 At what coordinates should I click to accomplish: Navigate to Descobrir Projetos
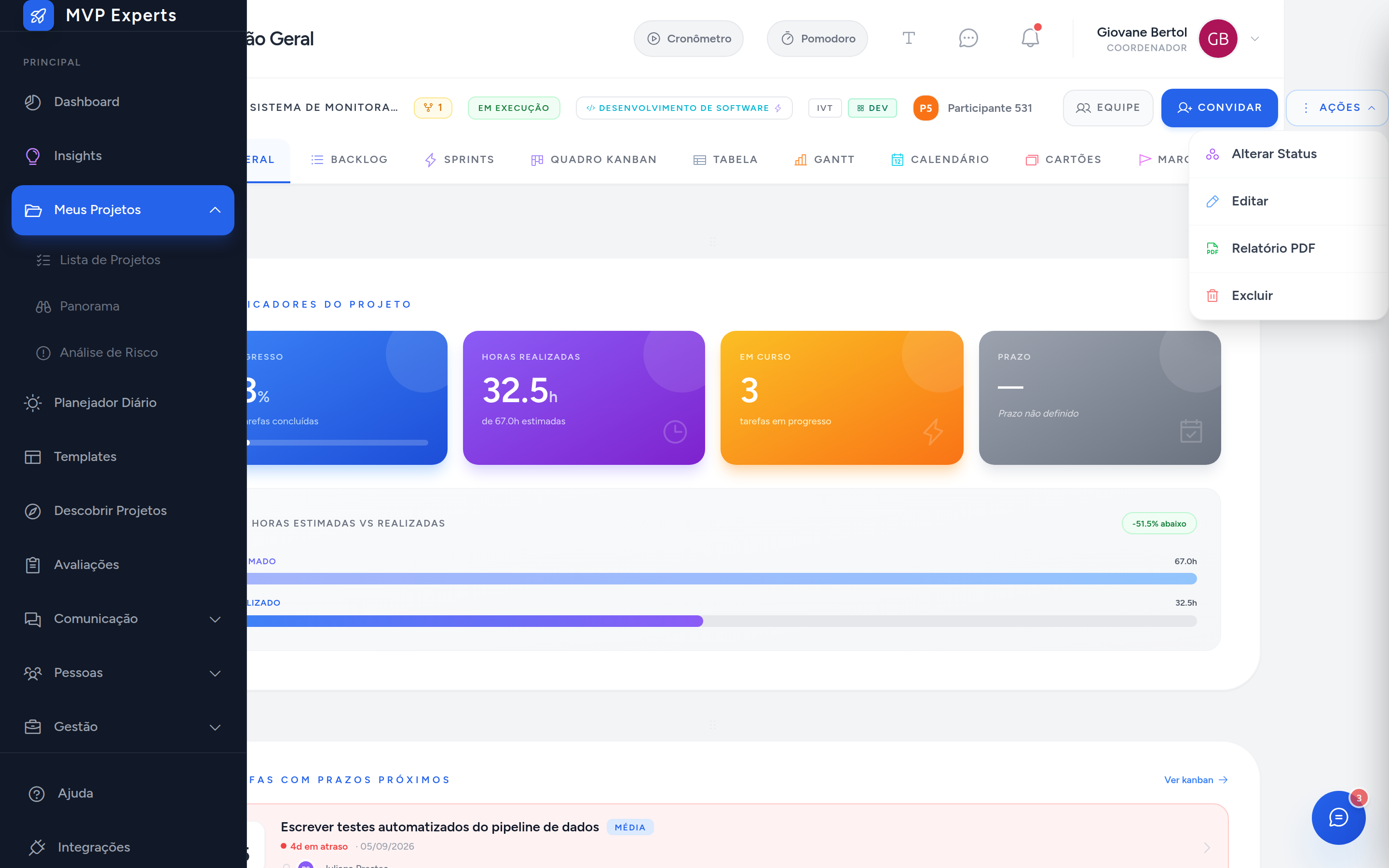point(123,510)
